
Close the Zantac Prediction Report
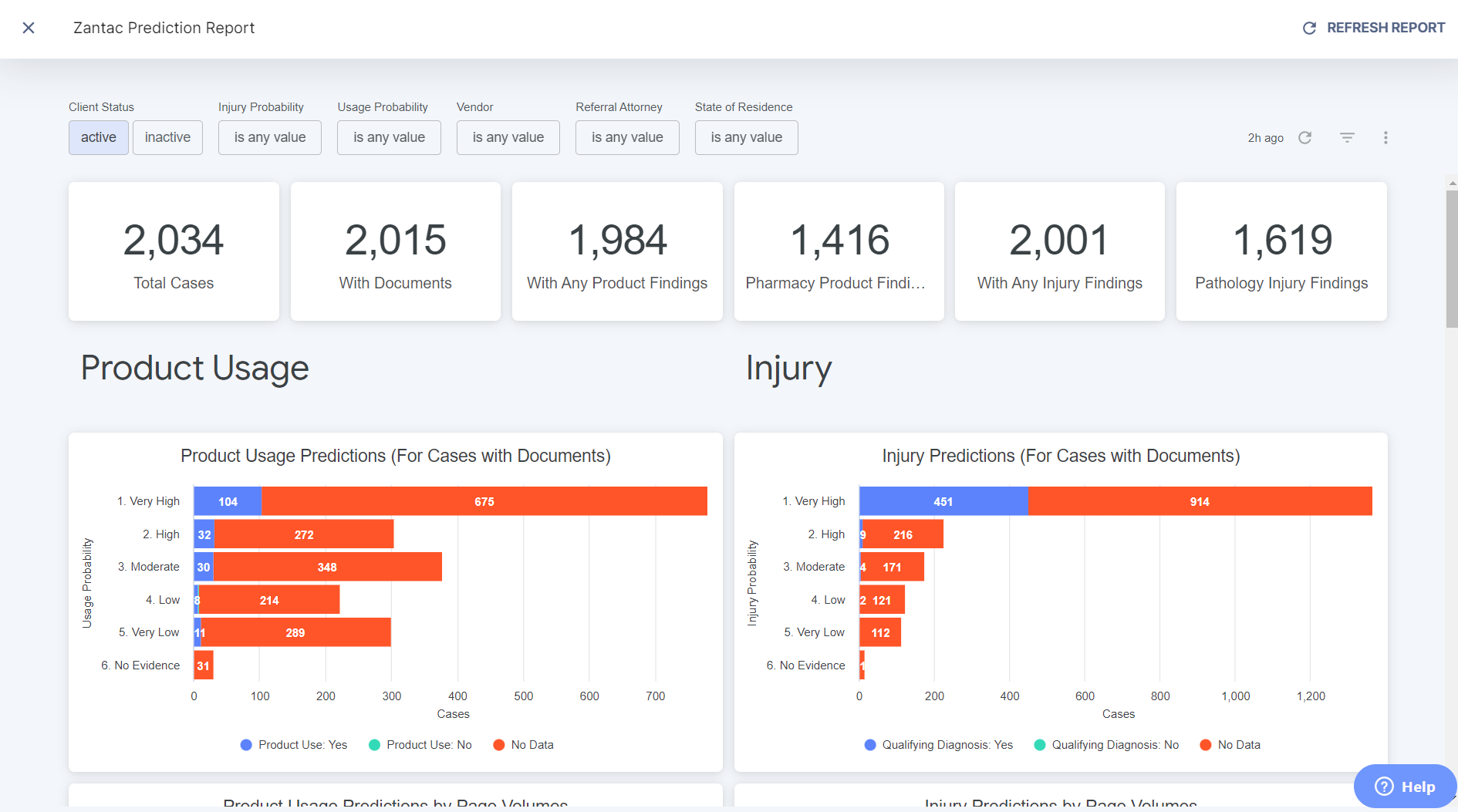click(x=29, y=28)
